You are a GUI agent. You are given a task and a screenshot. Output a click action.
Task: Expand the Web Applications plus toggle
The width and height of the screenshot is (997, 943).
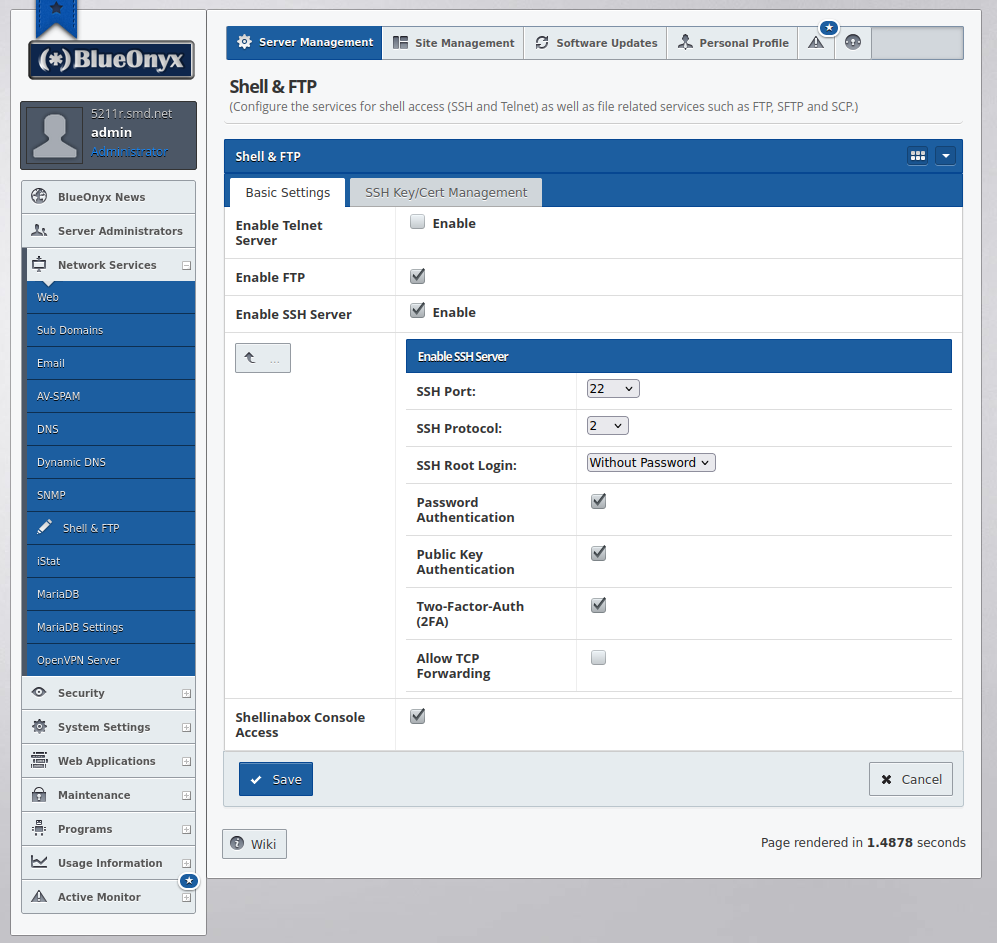point(186,761)
